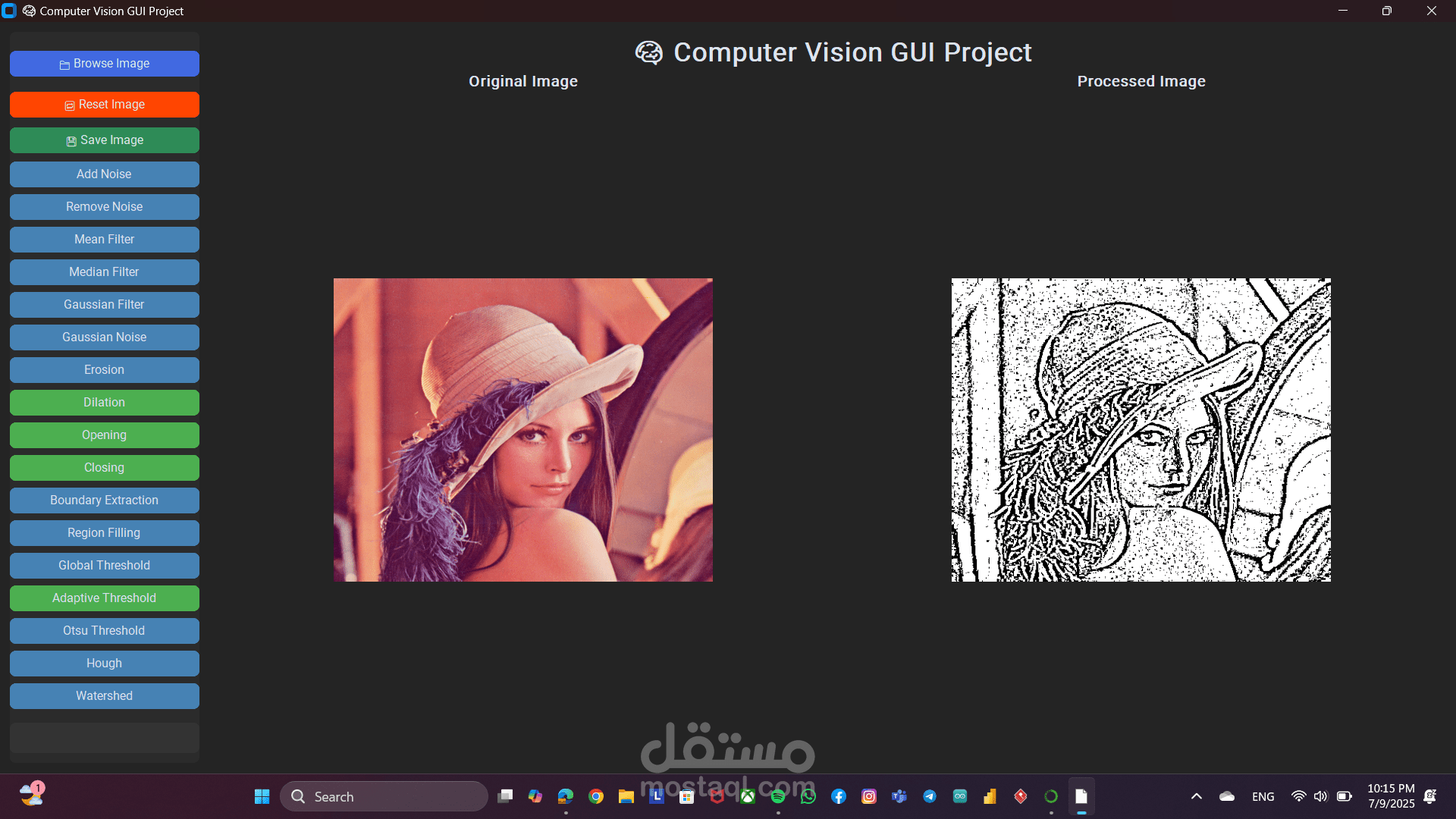Launch Microsoft Edge from the taskbar
This screenshot has height=819, width=1456.
[566, 796]
